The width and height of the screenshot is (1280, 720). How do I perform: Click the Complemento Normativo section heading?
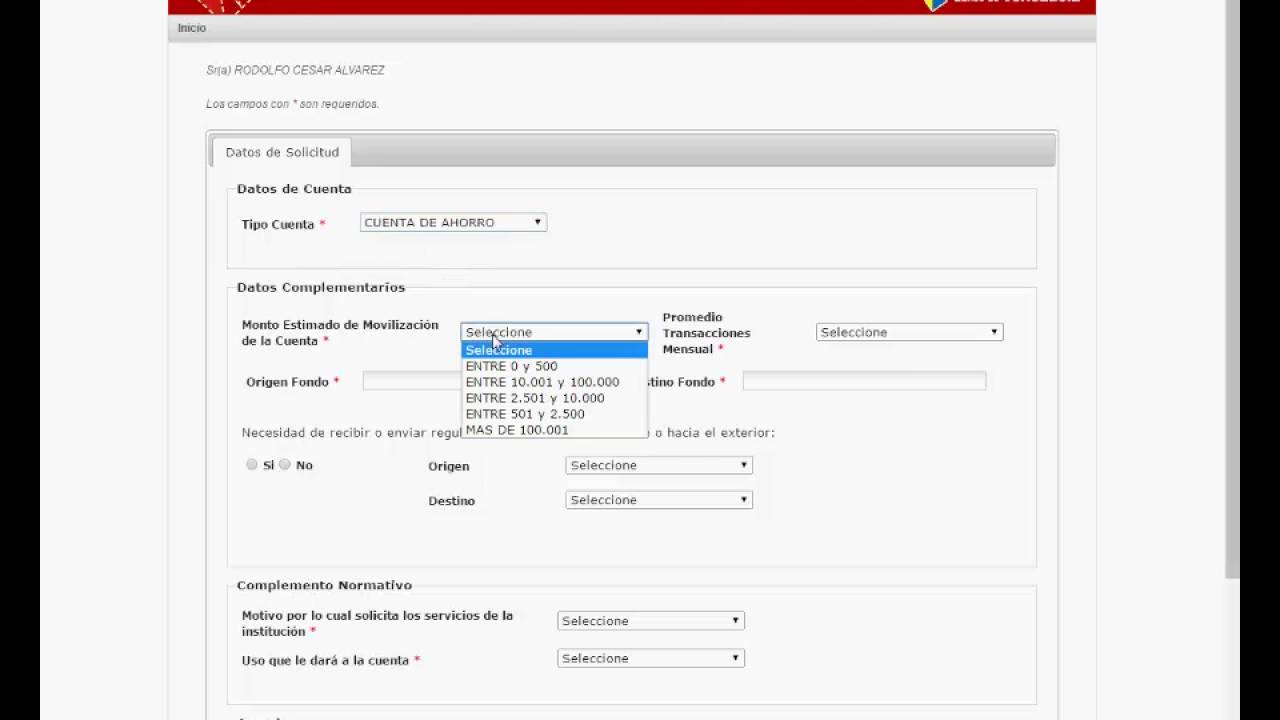pos(324,585)
